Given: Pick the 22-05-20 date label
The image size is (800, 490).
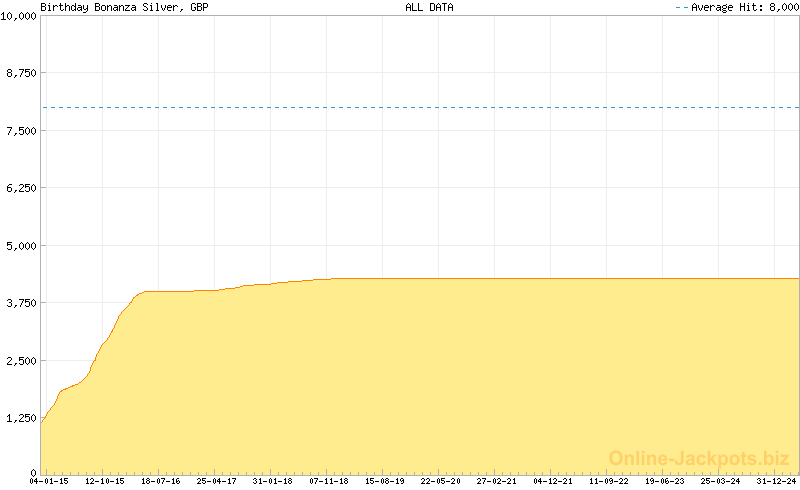Looking at the screenshot, I should 440,481.
